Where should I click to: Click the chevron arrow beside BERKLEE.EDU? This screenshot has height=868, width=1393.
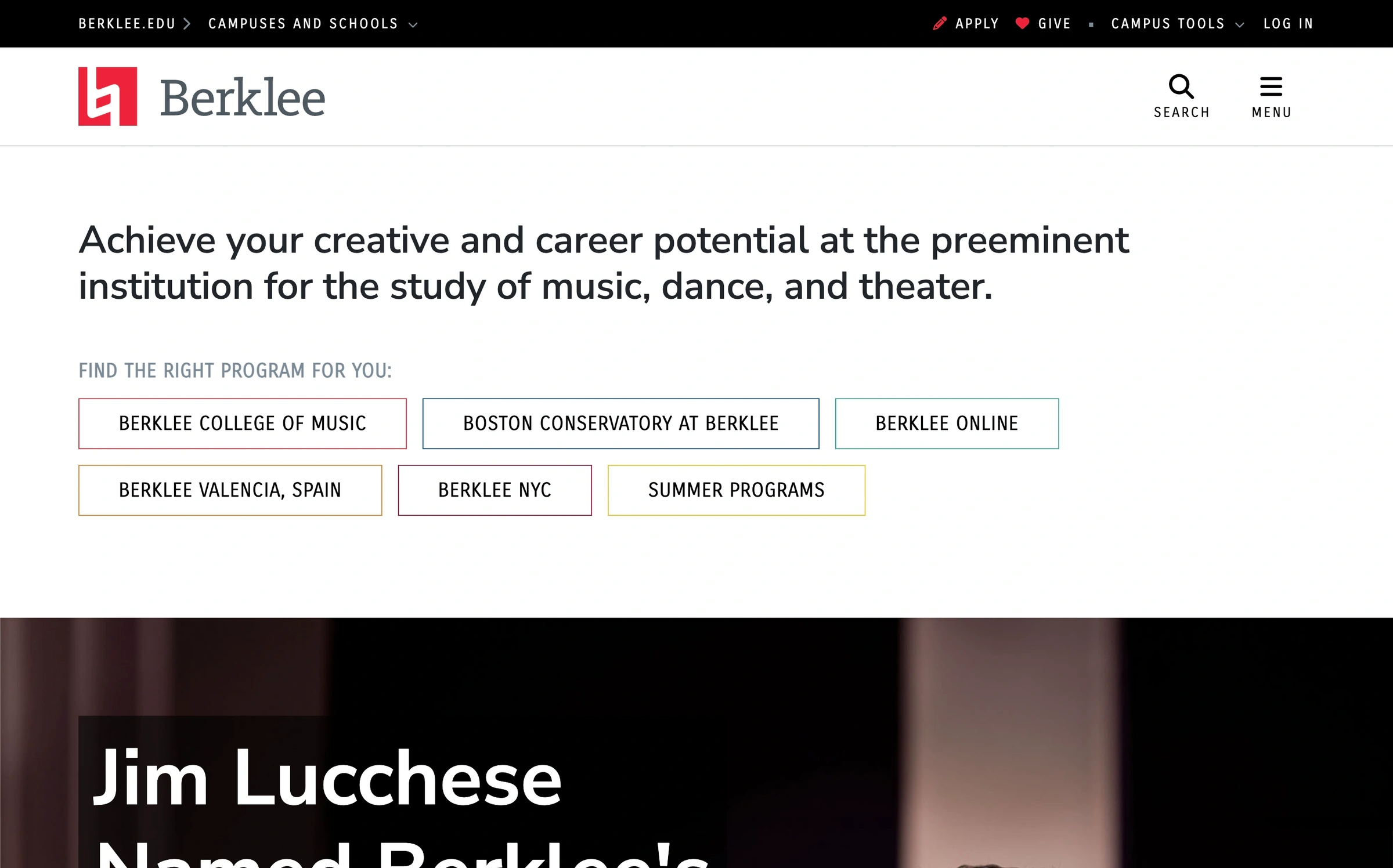(187, 24)
